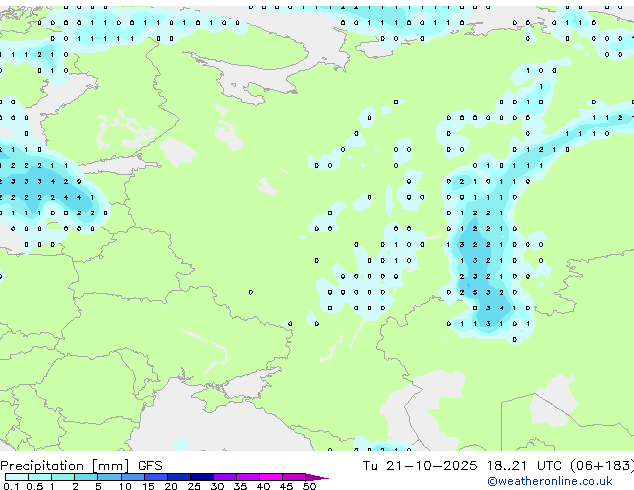Click the 0.1–0.5 mm legend color swatch

17,477
